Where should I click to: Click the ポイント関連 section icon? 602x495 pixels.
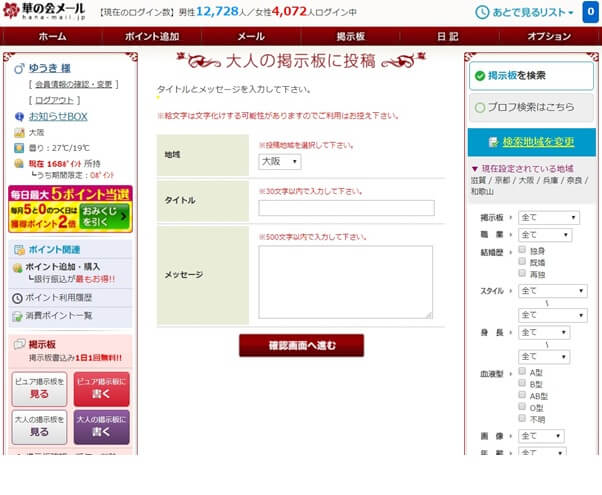point(19,250)
